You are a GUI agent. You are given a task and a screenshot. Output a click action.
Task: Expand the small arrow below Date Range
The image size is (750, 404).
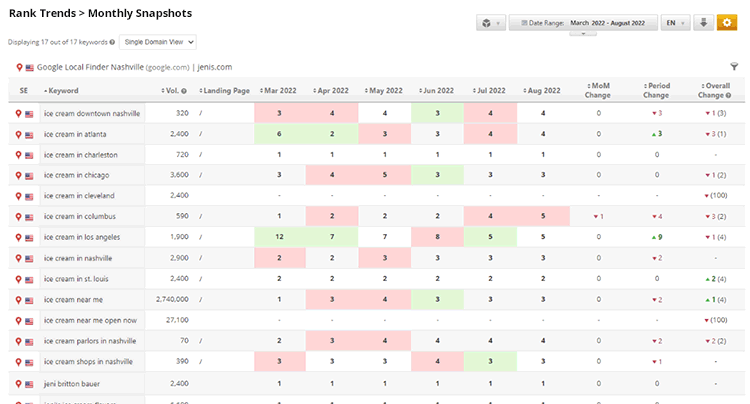pos(582,34)
